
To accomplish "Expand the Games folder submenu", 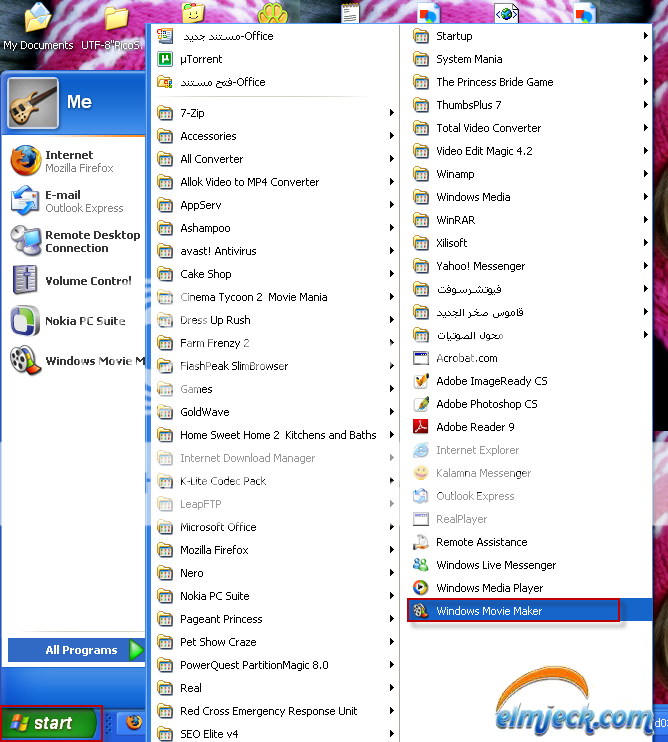I will [276, 389].
